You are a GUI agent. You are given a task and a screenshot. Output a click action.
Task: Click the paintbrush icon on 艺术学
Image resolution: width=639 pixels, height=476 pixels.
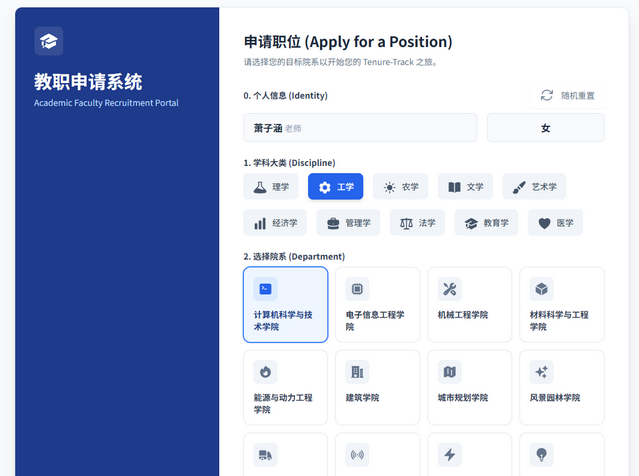[519, 187]
